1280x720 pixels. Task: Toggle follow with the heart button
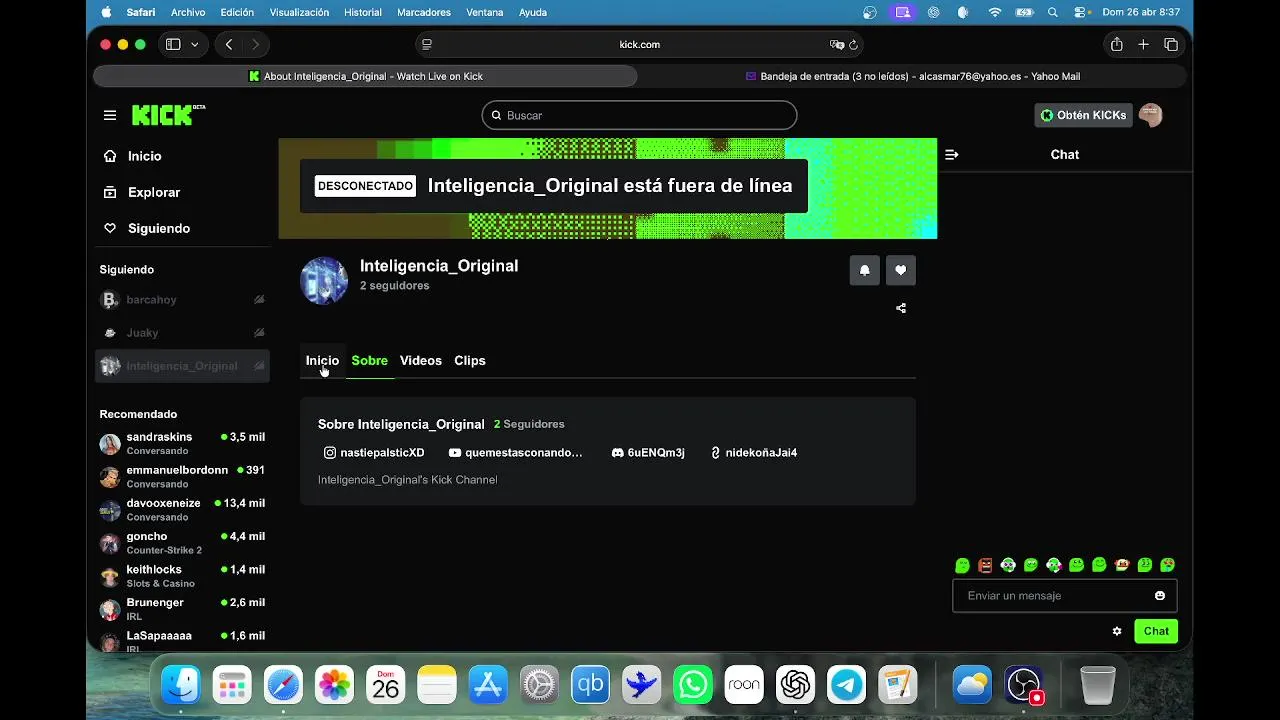coord(900,270)
